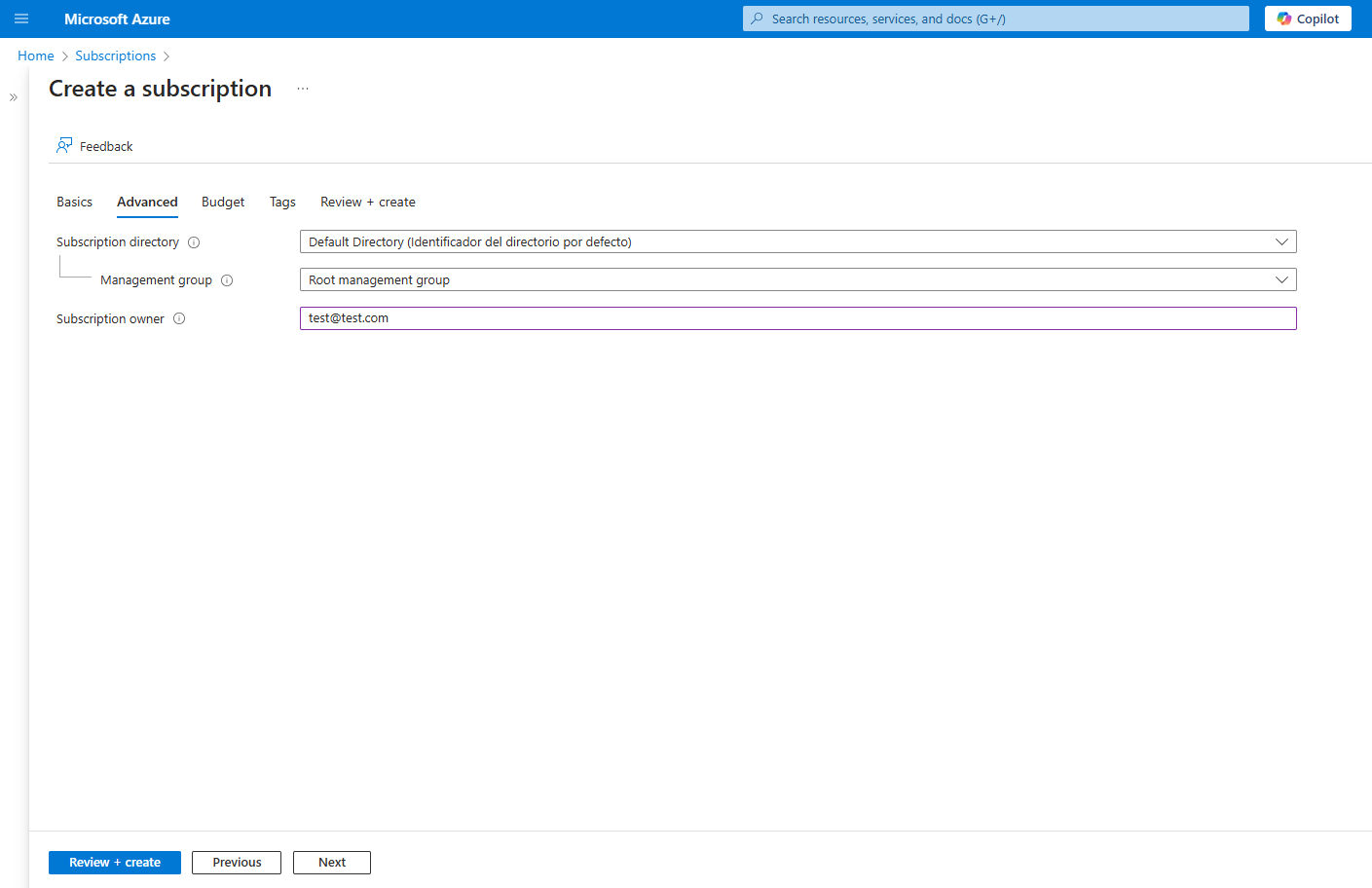
Task: Click the search magnifier icon
Action: click(757, 18)
